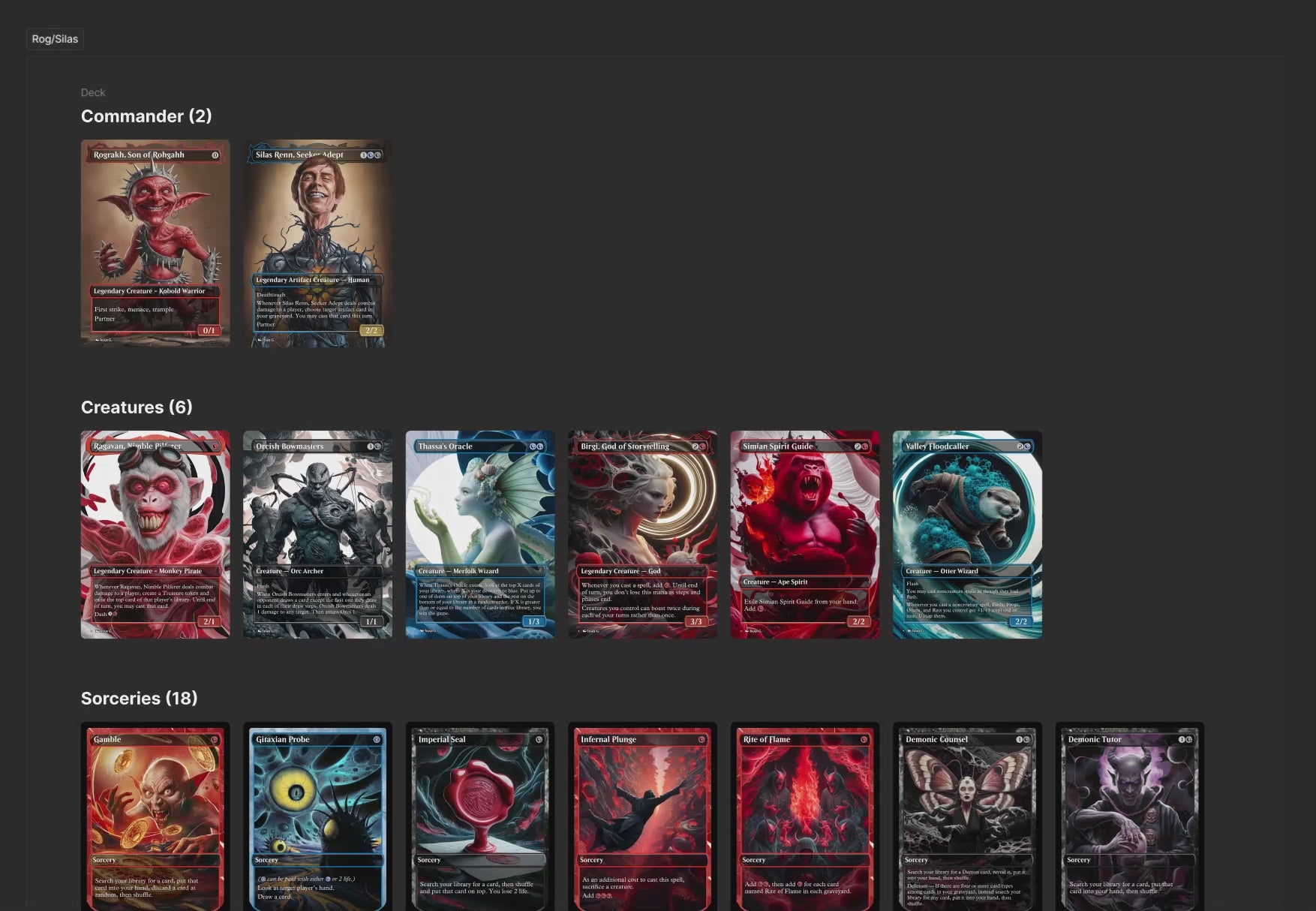Select the Rograkh, Son of Rohgahh card
Viewport: 1316px width, 911px height.
(x=155, y=243)
